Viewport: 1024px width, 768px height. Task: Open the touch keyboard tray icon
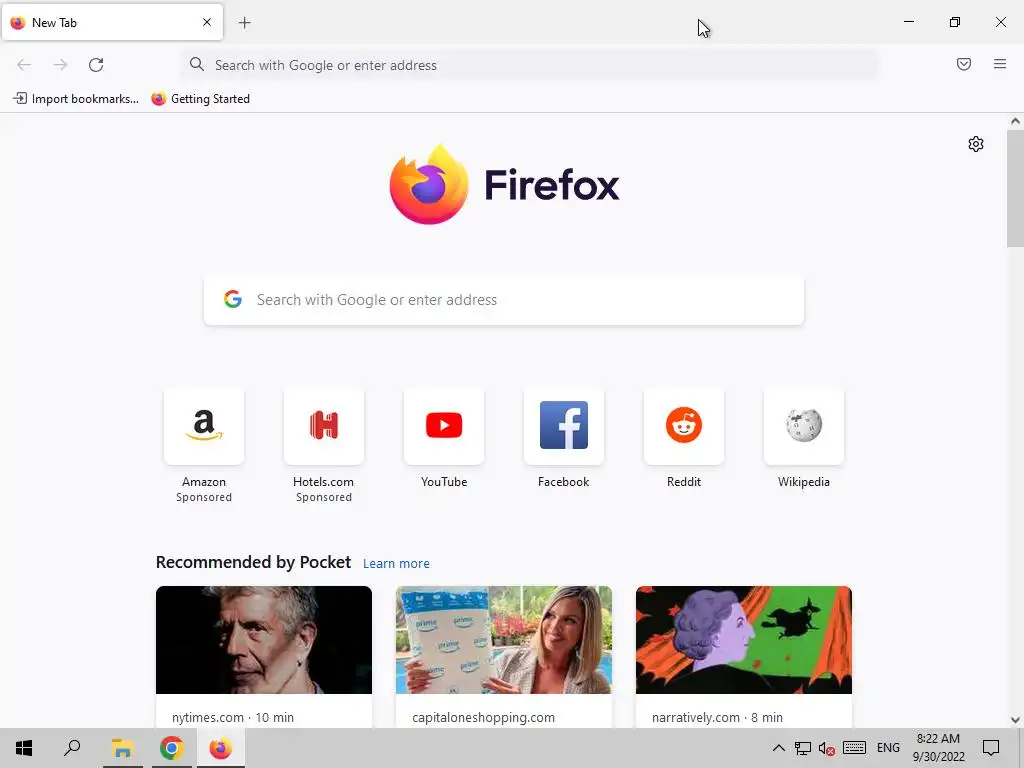[854, 748]
